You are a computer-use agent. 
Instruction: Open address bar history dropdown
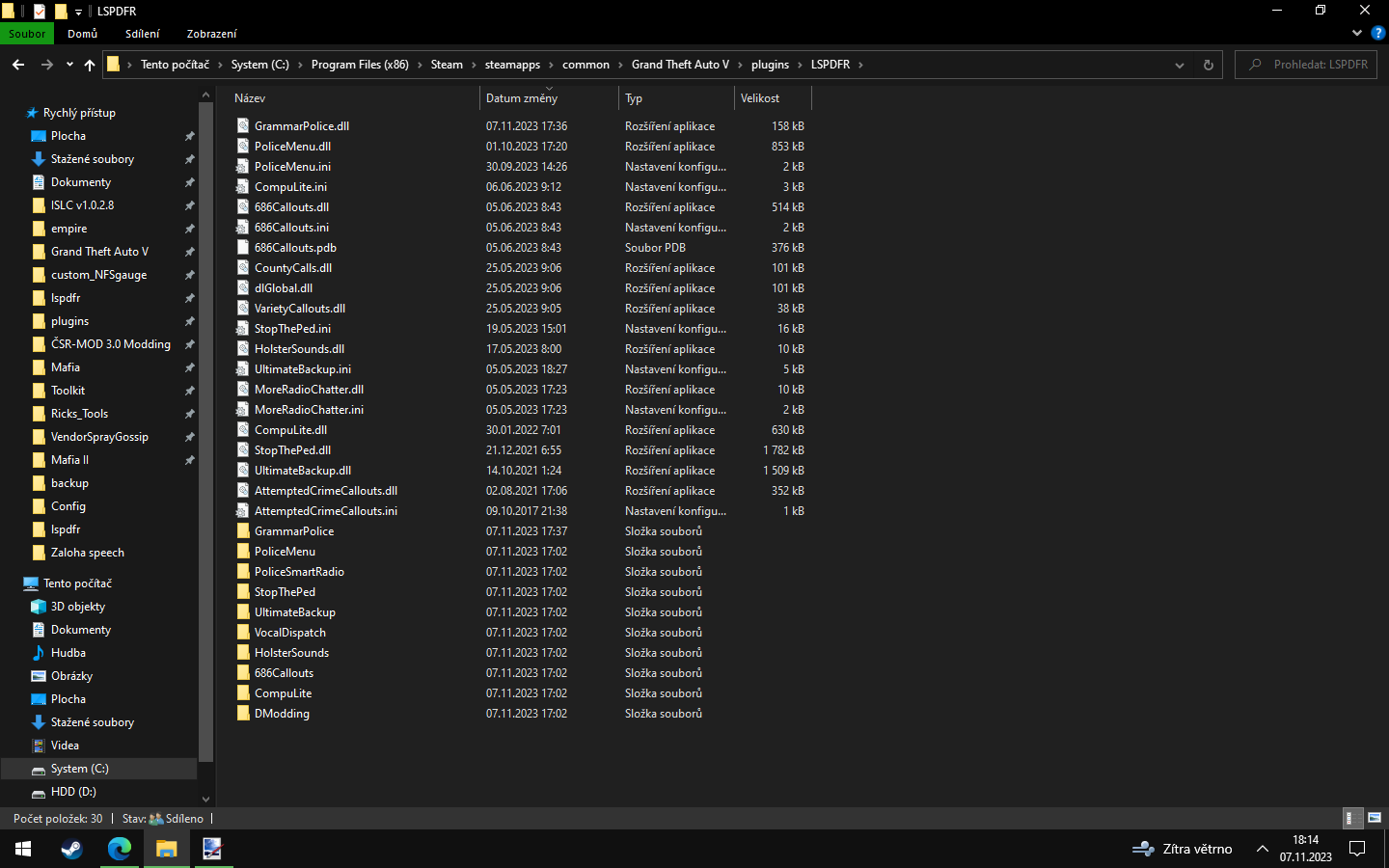pyautogui.click(x=1179, y=65)
